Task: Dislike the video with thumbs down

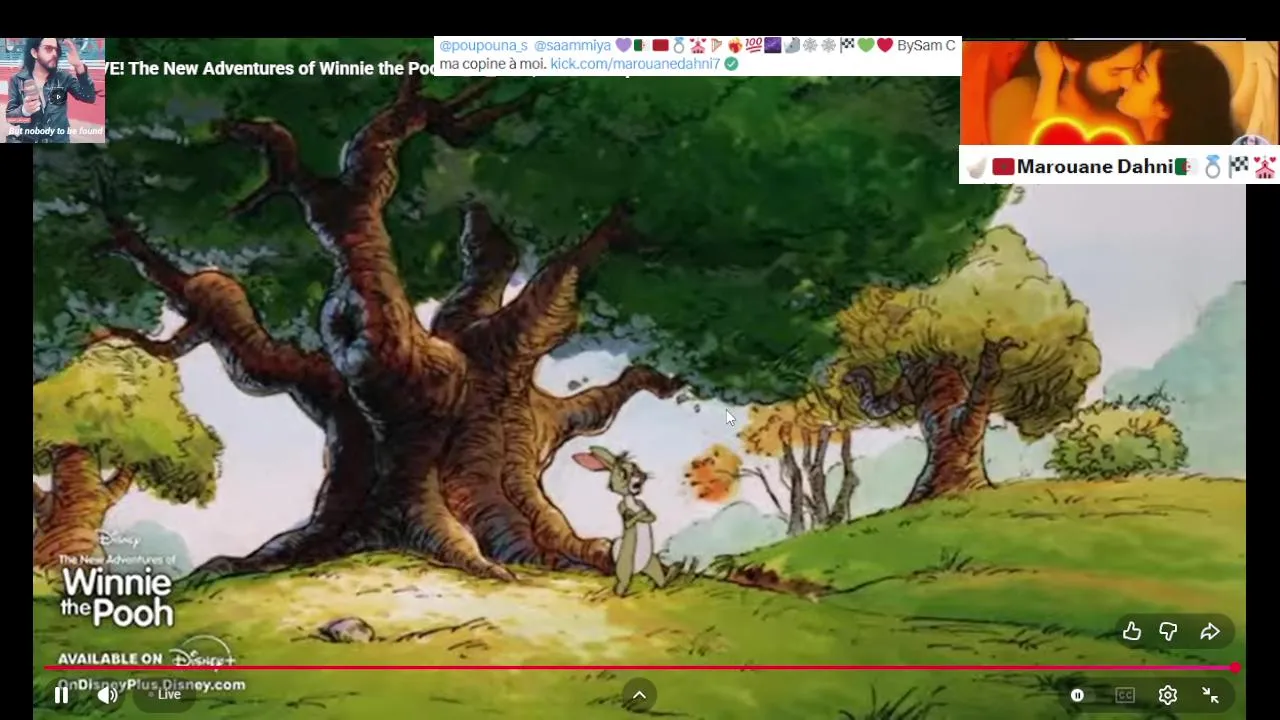Action: [1168, 631]
